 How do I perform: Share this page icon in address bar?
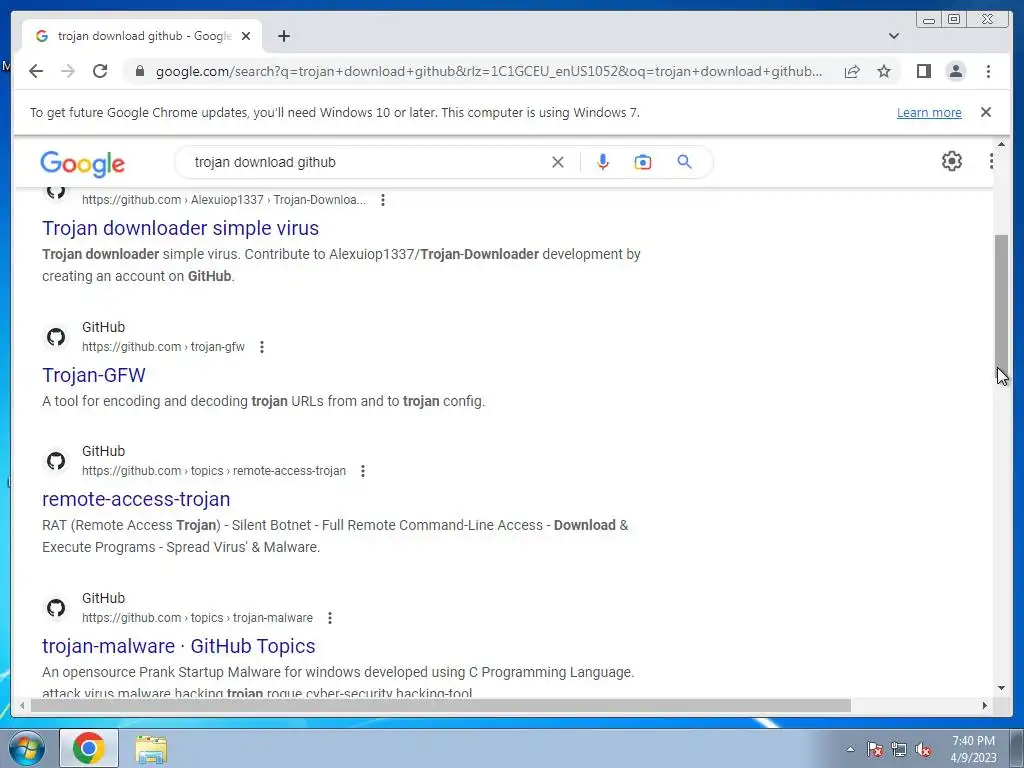[852, 71]
